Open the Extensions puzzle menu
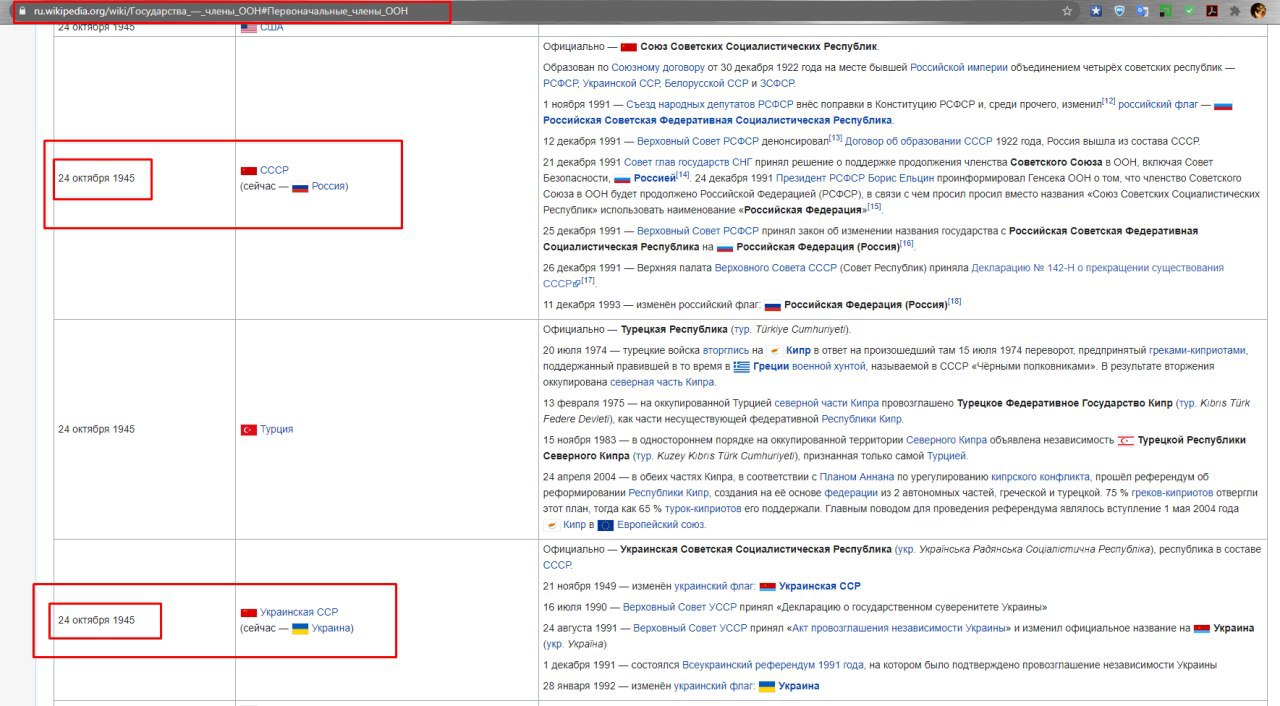Image resolution: width=1280 pixels, height=706 pixels. (x=1235, y=11)
